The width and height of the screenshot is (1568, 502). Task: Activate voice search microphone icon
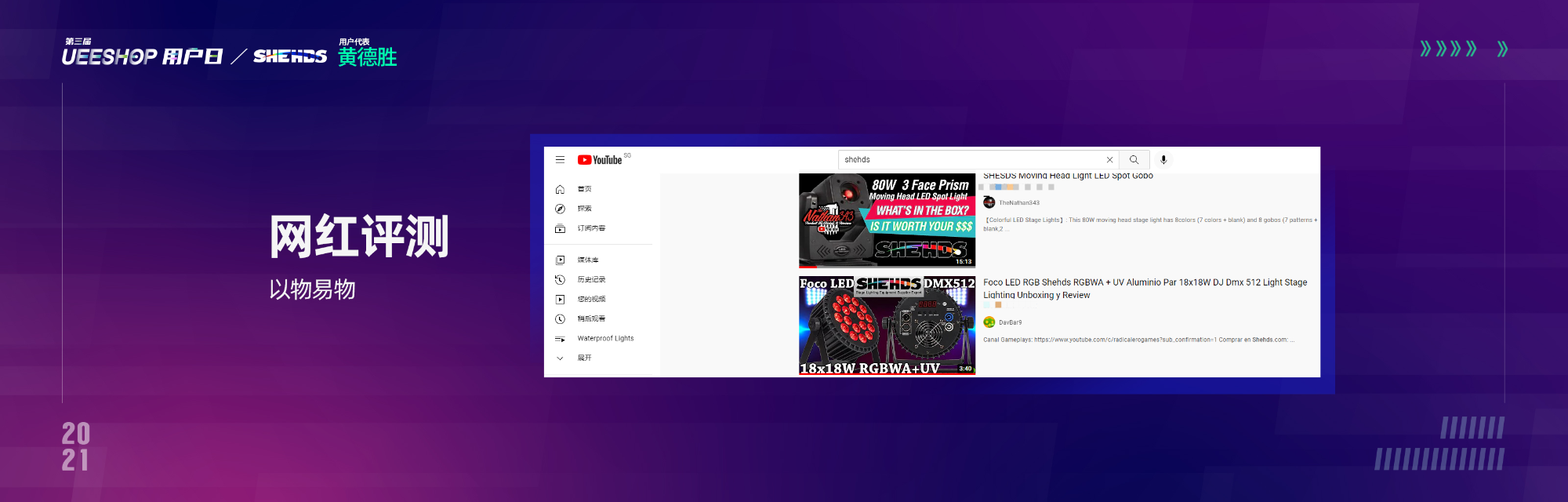click(x=1163, y=160)
